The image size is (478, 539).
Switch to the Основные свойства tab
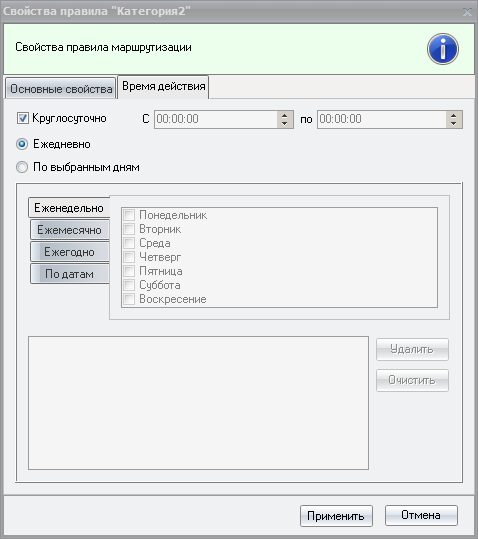click(61, 89)
